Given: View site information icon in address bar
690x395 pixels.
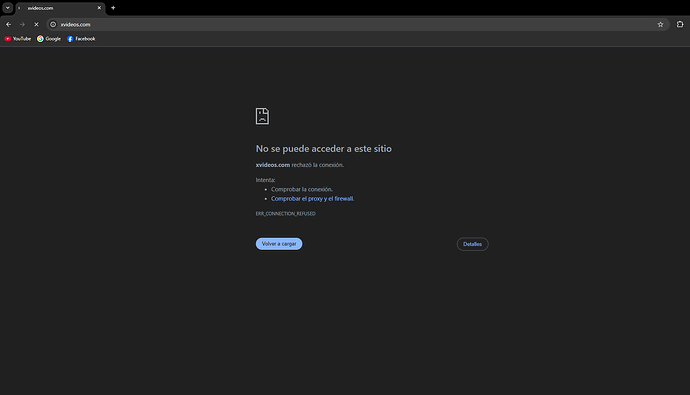Looking at the screenshot, I should [53, 25].
